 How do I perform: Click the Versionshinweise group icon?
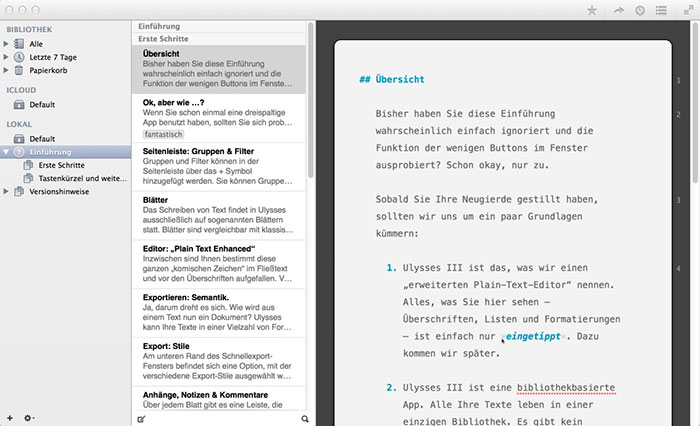tap(19, 191)
